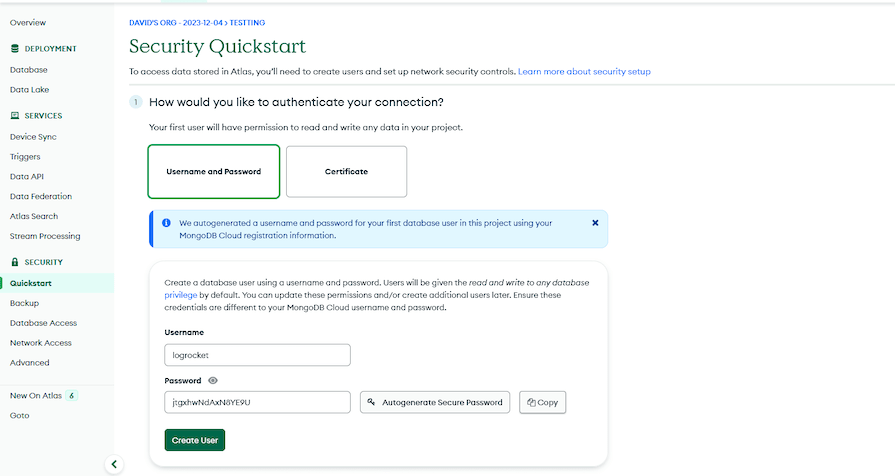Dismiss the autogenerated credentials info banner
The image size is (895, 476).
pyautogui.click(x=595, y=223)
